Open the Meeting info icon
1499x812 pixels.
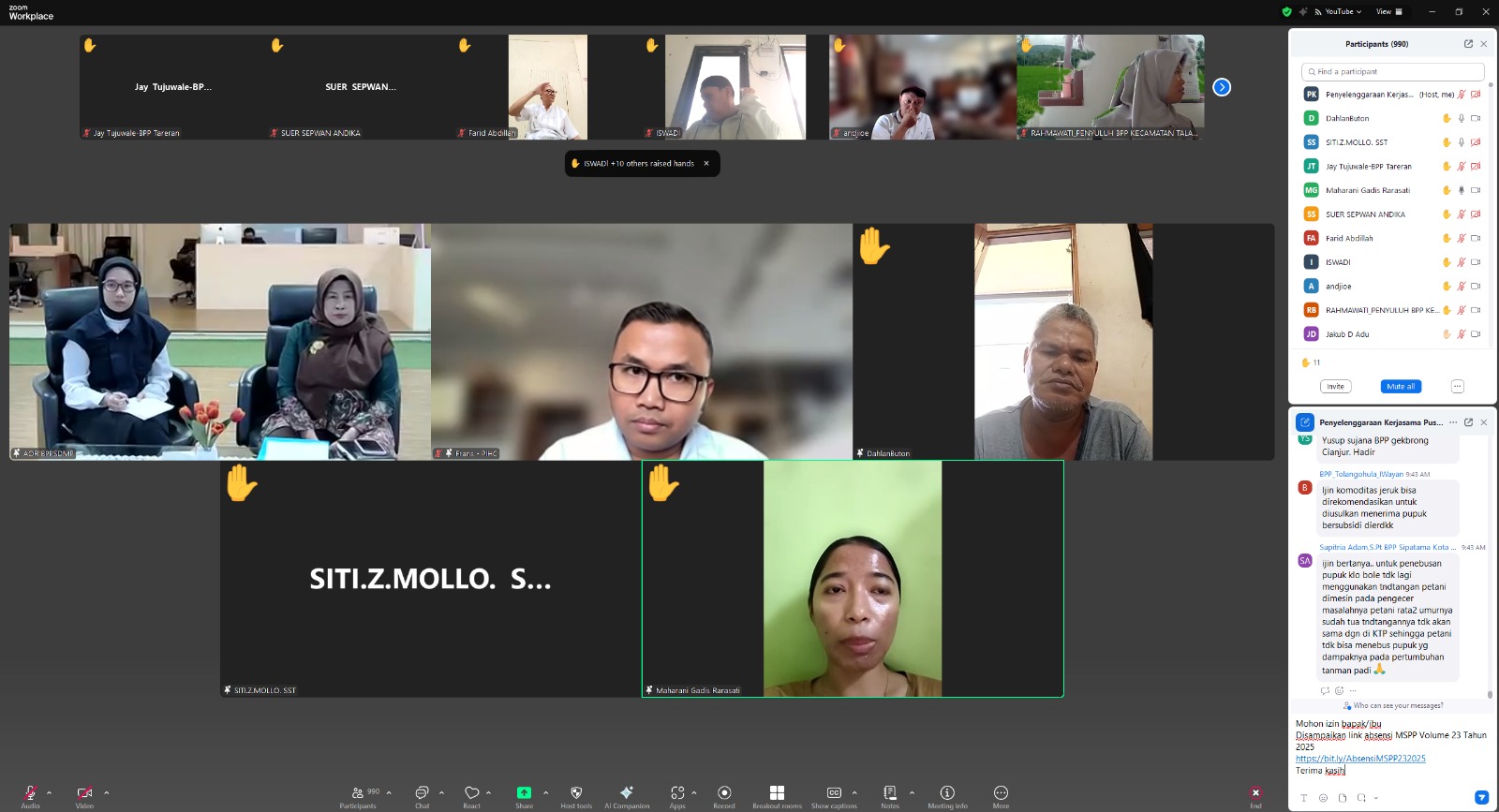[x=947, y=793]
